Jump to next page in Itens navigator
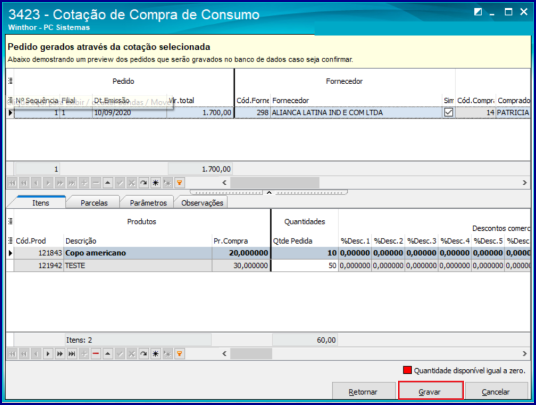Viewport: 536px width, 405px height. [x=60, y=353]
